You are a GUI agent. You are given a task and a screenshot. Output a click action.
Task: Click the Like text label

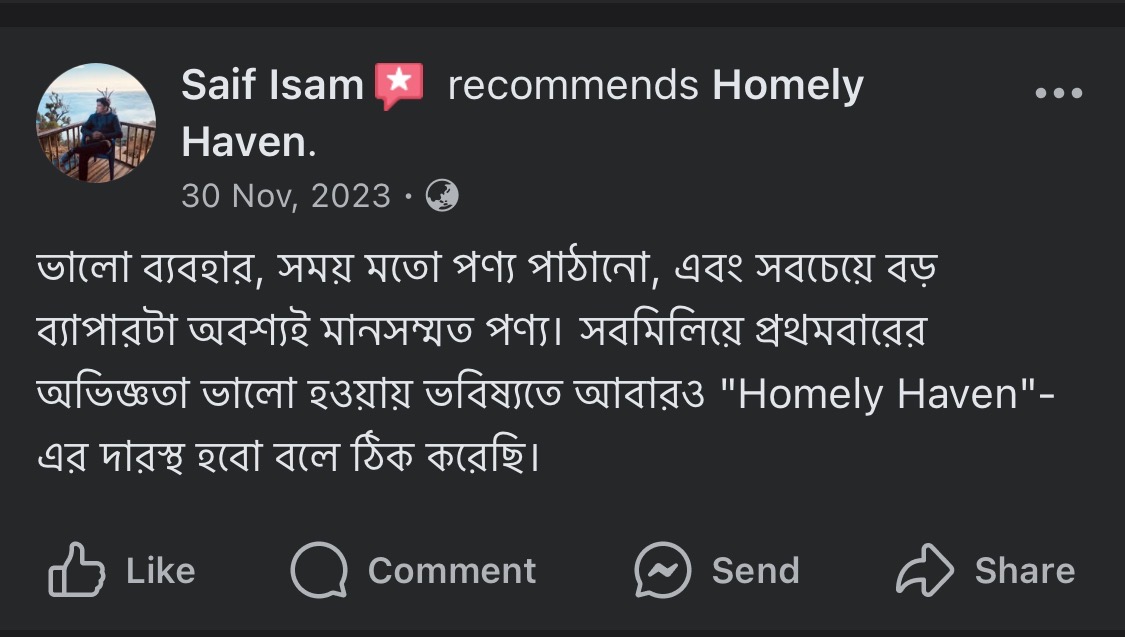161,571
